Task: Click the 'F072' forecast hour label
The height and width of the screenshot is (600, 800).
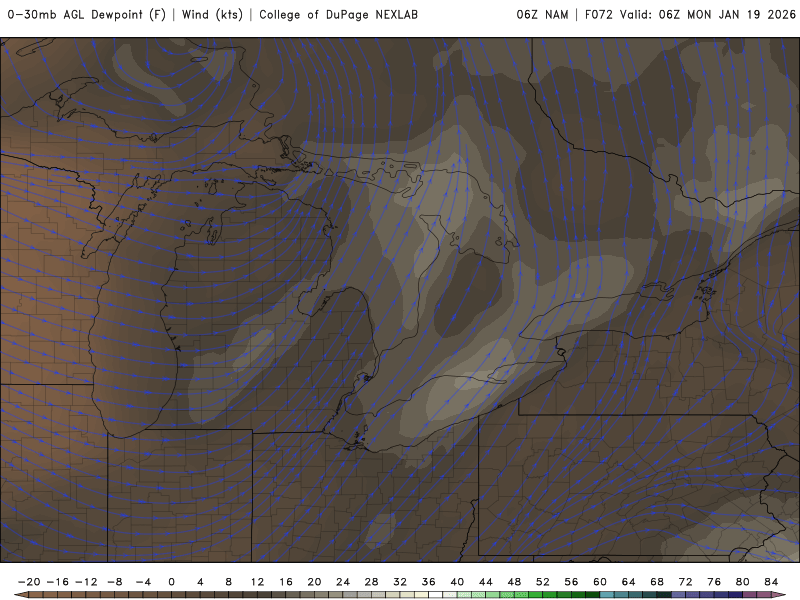Action: pyautogui.click(x=599, y=15)
